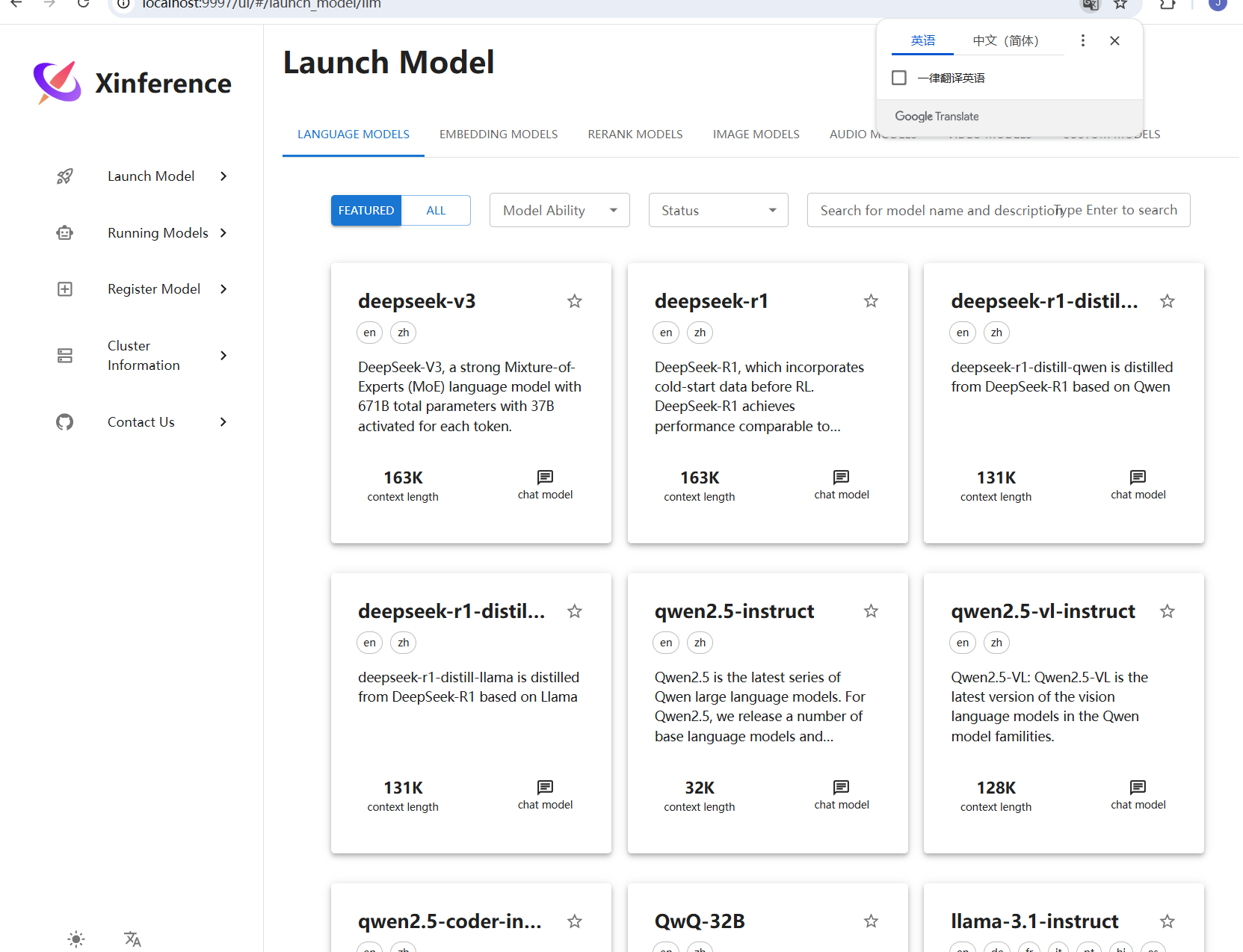Viewport: 1243px width, 952px height.
Task: Star the QwQ-32B model card
Action: pos(871,921)
